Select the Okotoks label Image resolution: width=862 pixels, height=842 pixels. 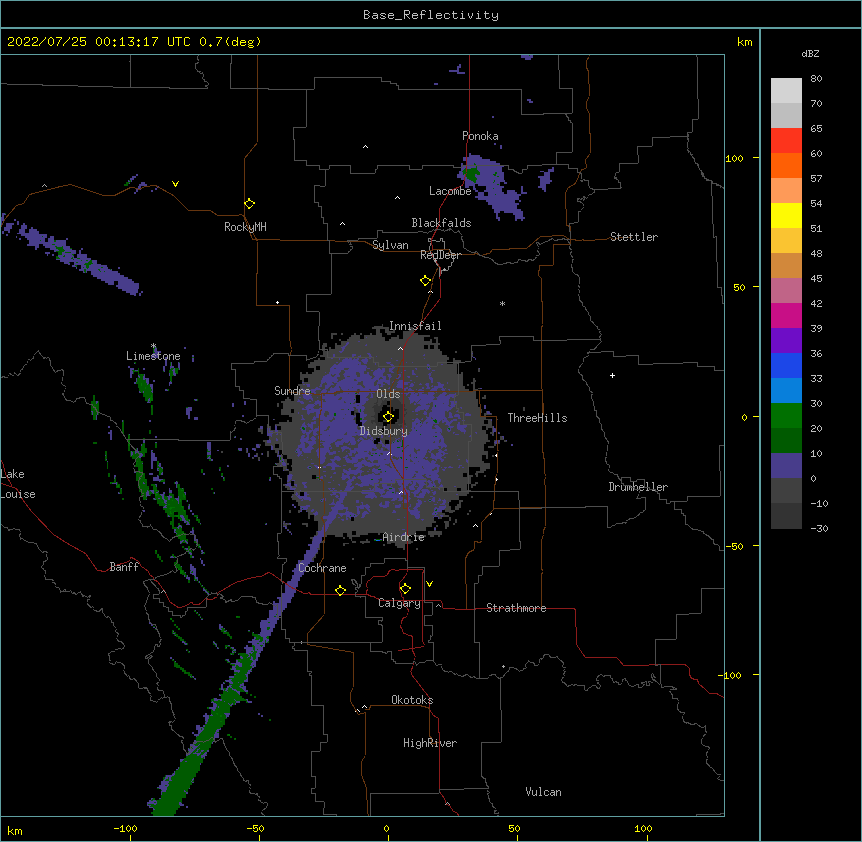[x=412, y=700]
